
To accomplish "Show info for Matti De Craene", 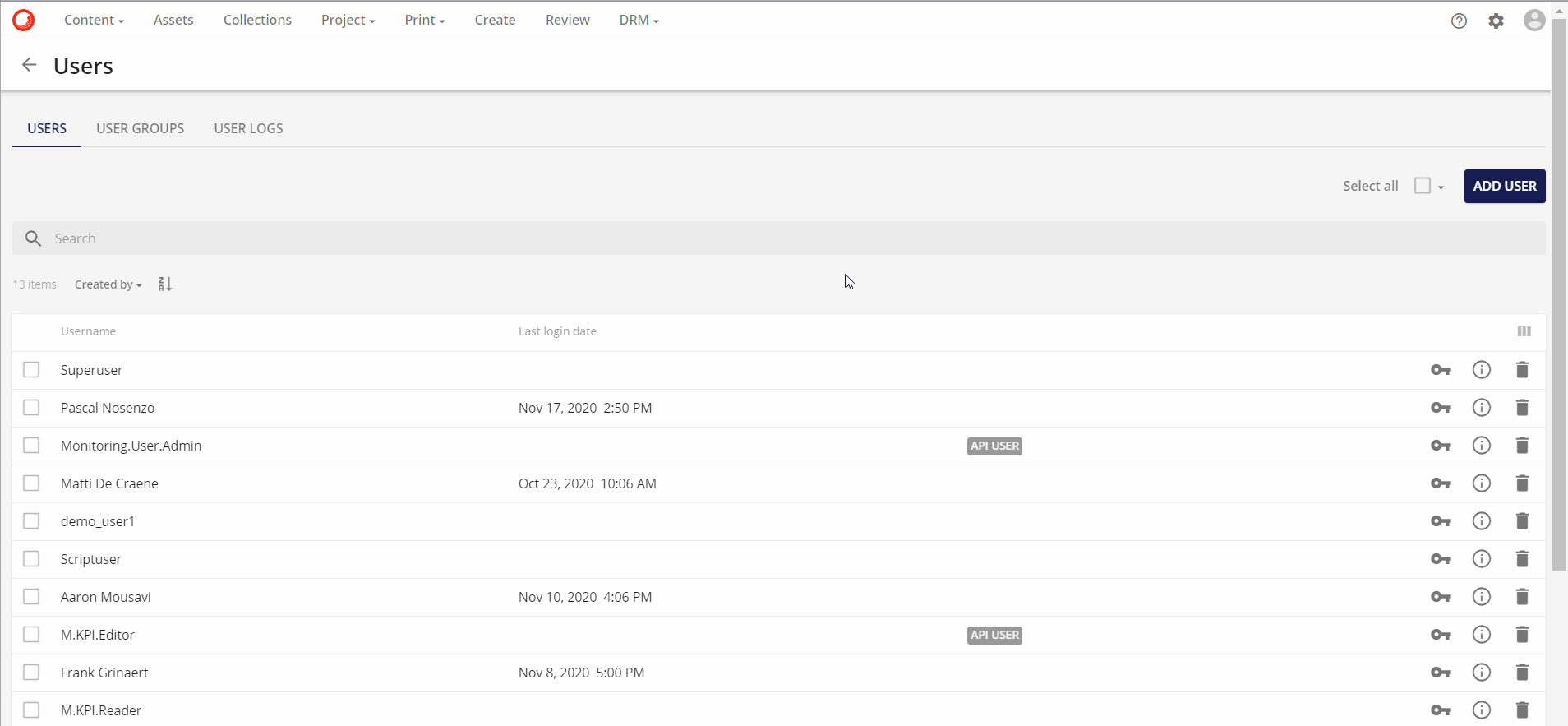I will tap(1482, 483).
